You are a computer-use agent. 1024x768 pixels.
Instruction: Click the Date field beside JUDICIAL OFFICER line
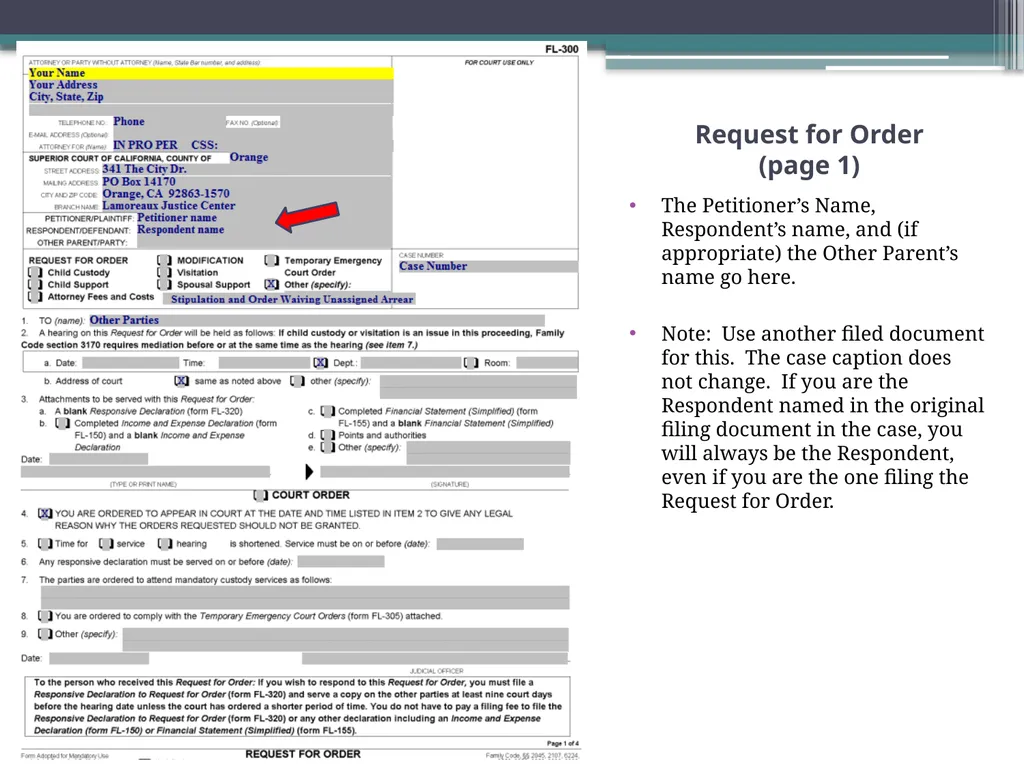pos(99,658)
